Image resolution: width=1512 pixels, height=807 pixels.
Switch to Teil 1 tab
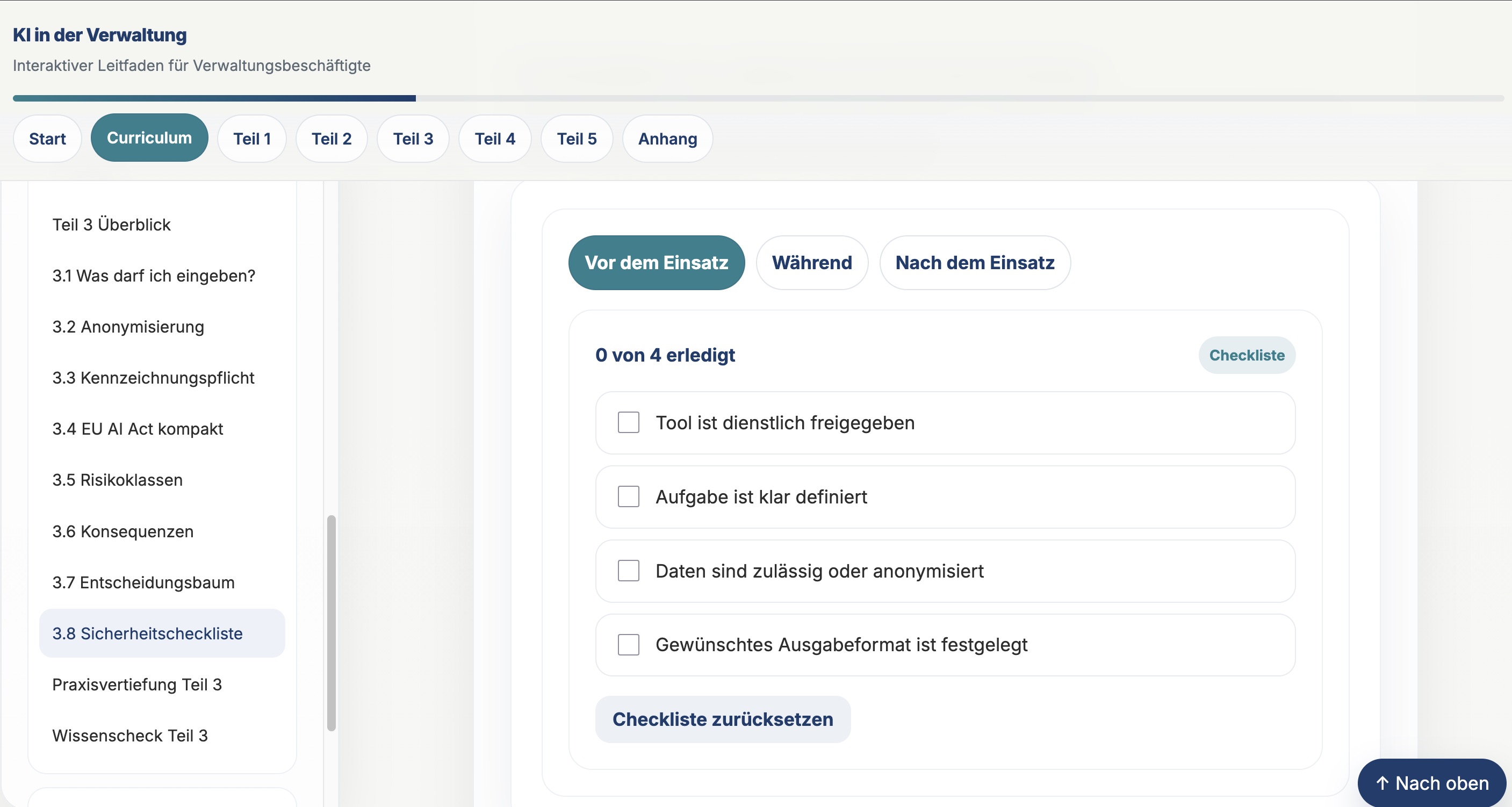coord(252,139)
